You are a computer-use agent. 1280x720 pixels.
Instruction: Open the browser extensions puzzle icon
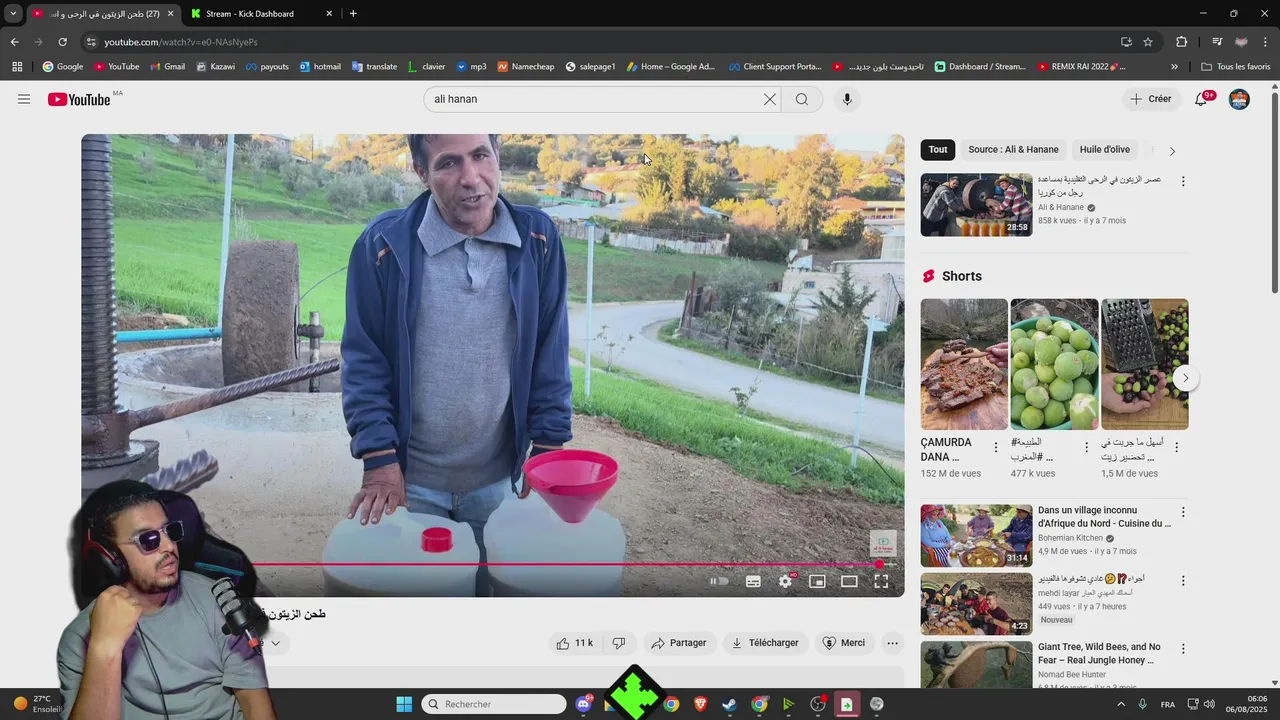coord(1181,42)
